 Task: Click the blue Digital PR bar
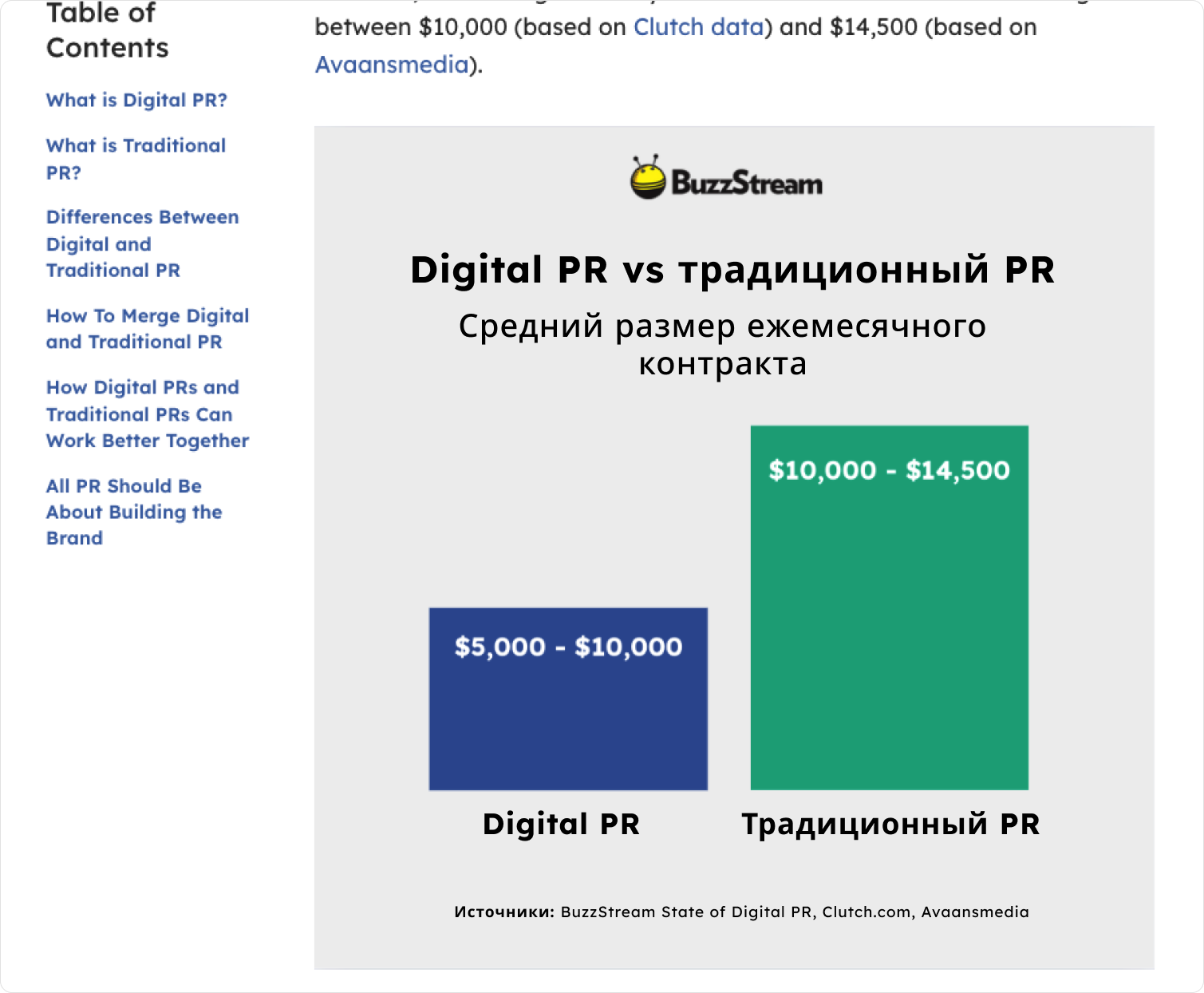(x=568, y=699)
